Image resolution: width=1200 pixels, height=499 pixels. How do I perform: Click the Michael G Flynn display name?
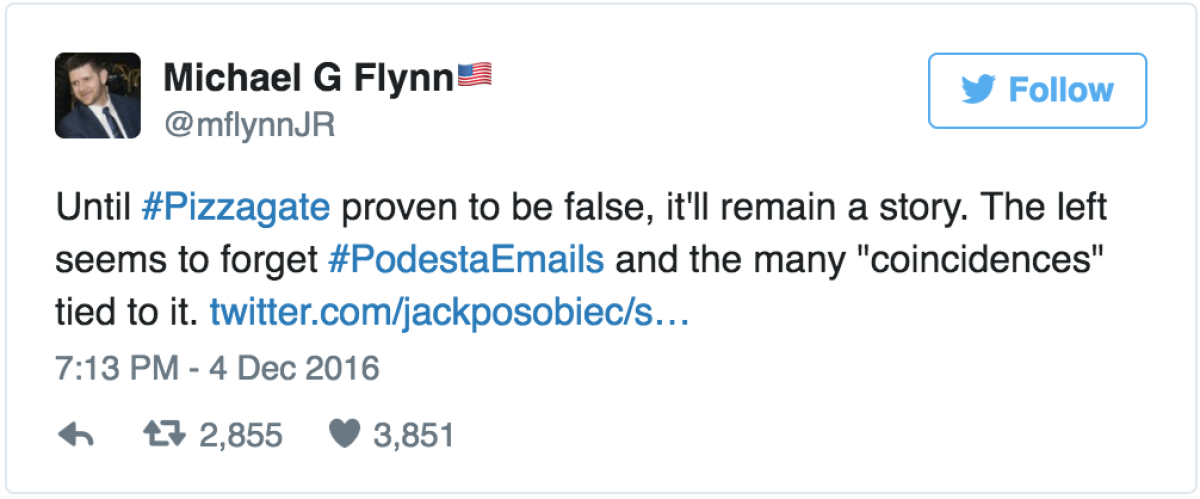(x=308, y=76)
